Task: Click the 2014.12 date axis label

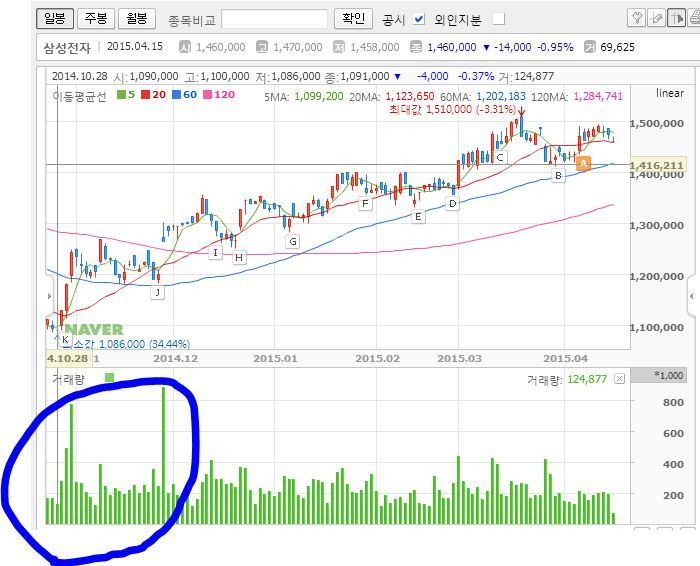Action: [175, 358]
